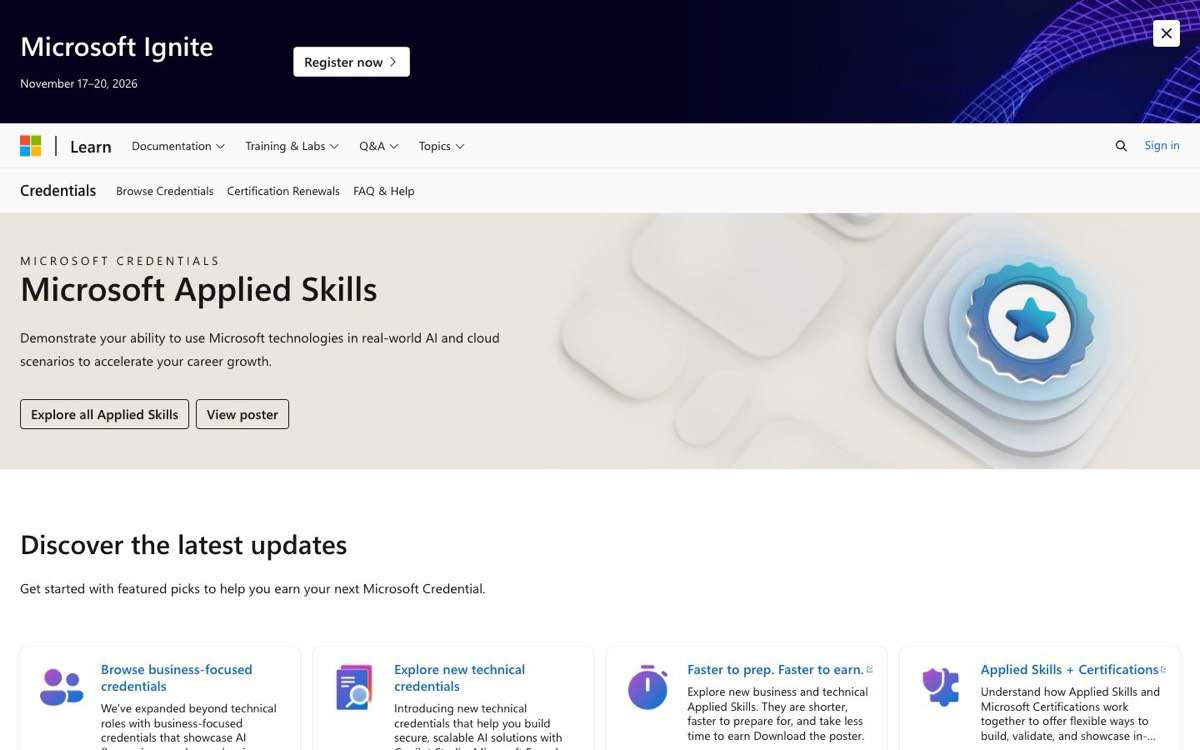Click the Explore new technical credentials document icon
This screenshot has width=1200, height=750.
click(x=354, y=687)
